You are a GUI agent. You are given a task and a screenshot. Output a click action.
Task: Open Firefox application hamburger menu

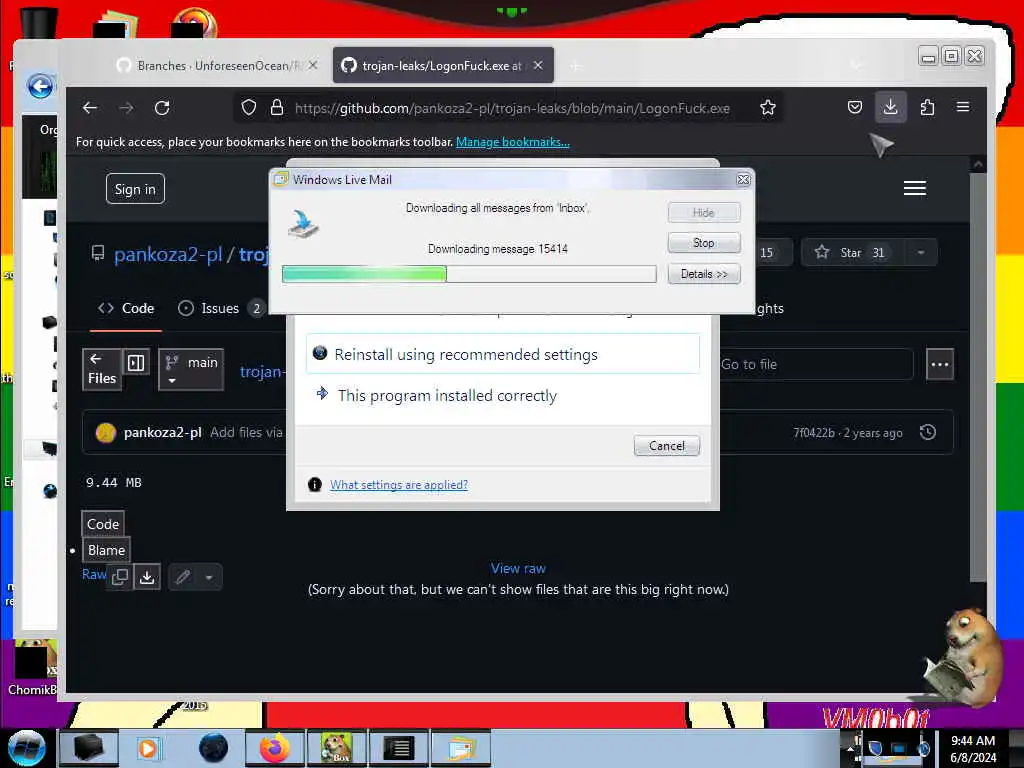pyautogui.click(x=963, y=107)
